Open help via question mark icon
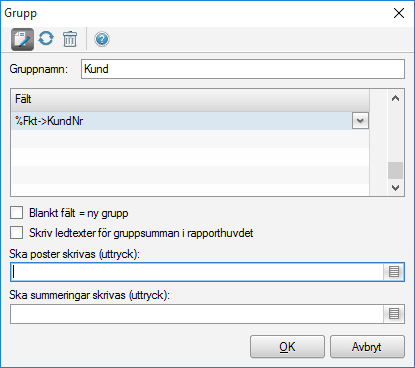Screen dimensions: 415x368 click(x=102, y=39)
